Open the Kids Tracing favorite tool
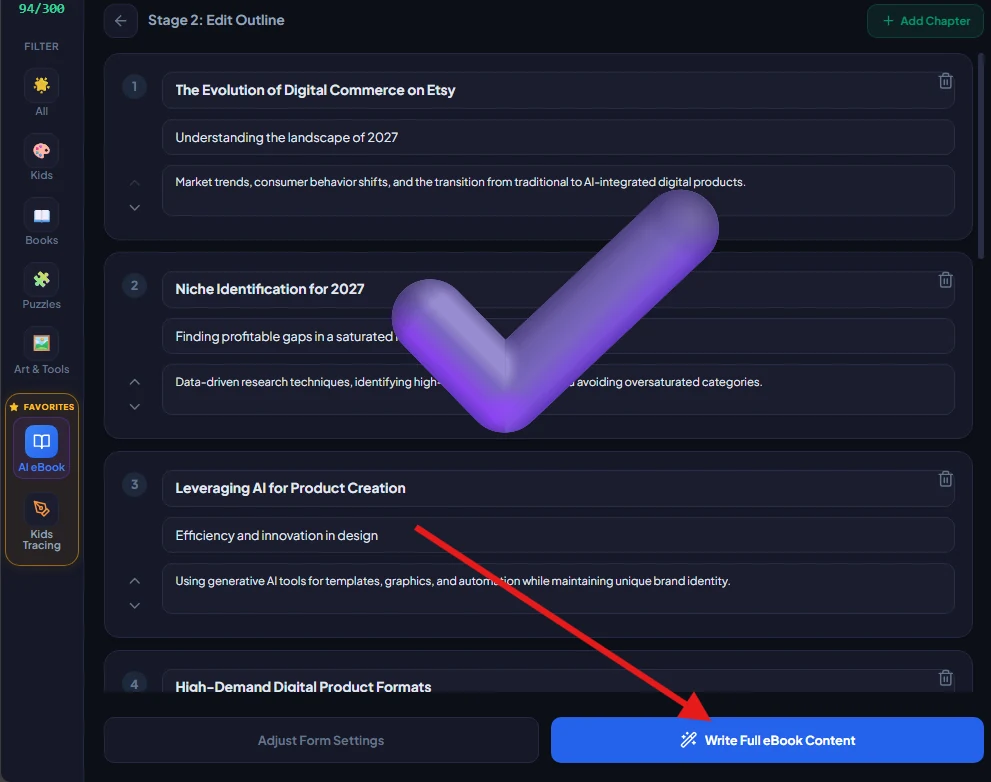991x782 pixels. click(x=42, y=522)
